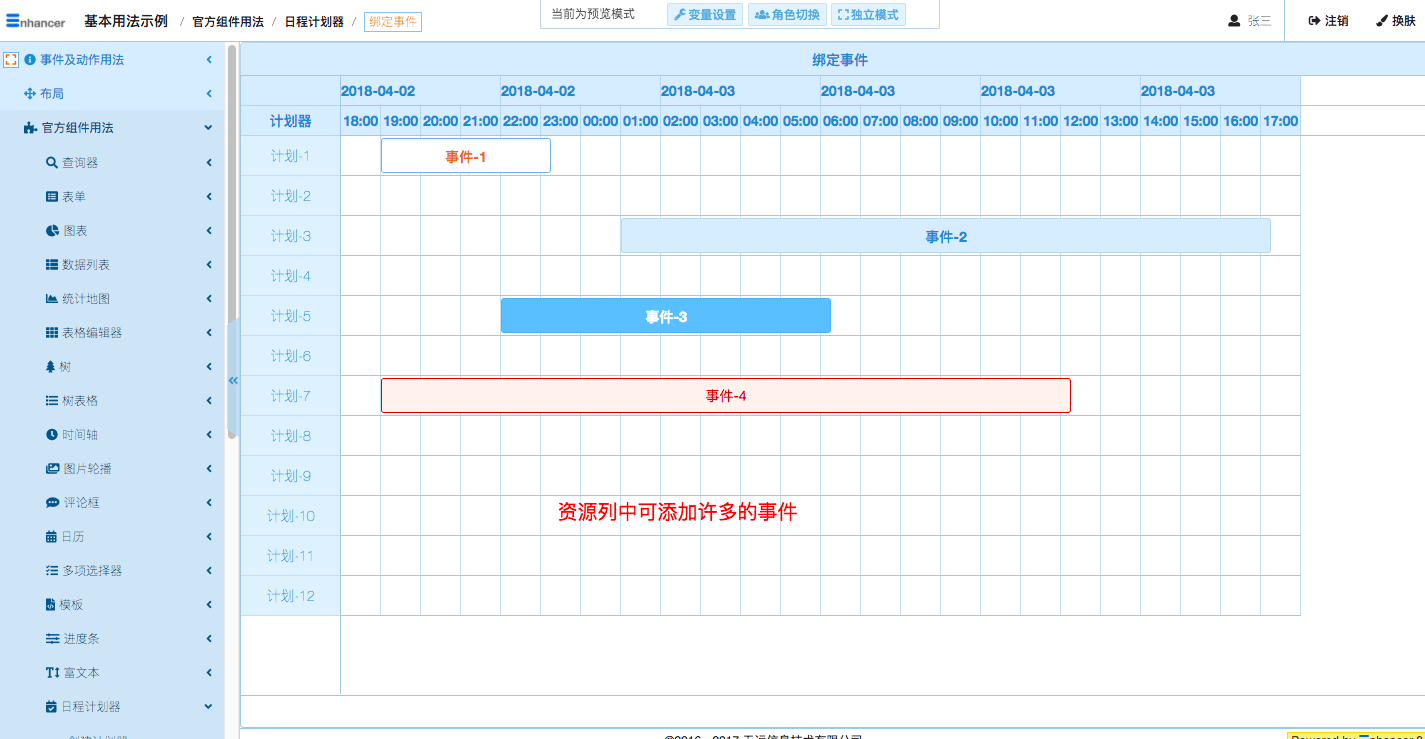Click the 注销 logout button
The image size is (1425, 739).
1328,21
